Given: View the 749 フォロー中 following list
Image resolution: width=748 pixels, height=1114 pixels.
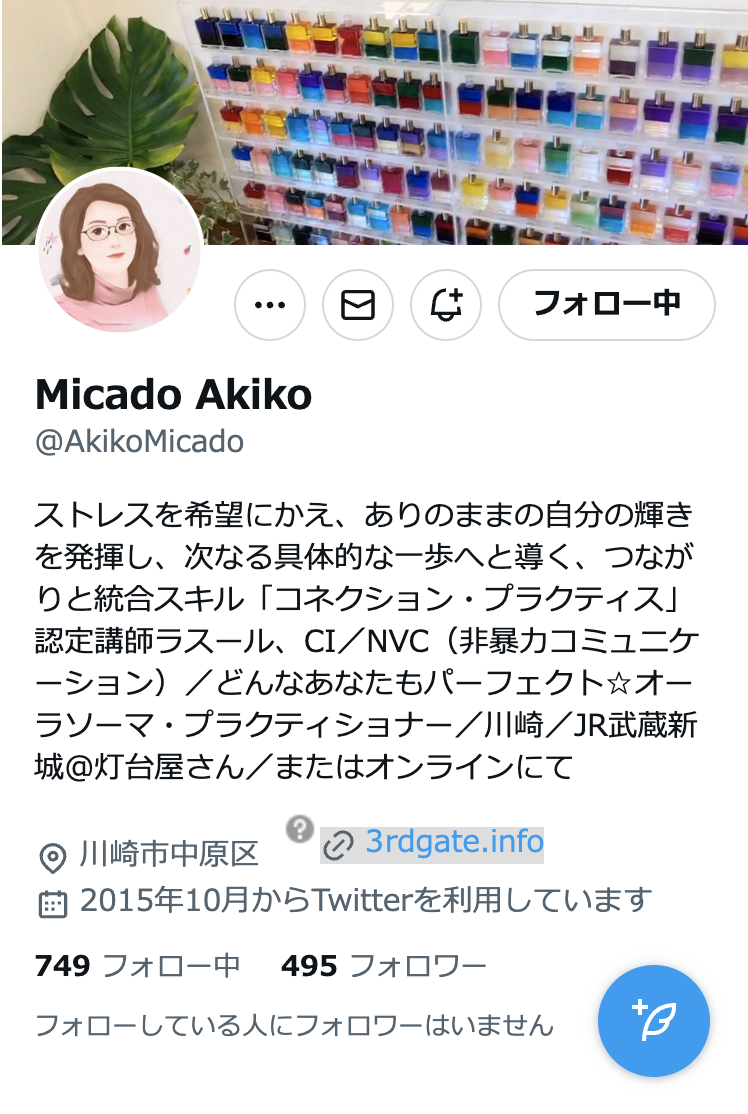Looking at the screenshot, I should pyautogui.click(x=138, y=966).
